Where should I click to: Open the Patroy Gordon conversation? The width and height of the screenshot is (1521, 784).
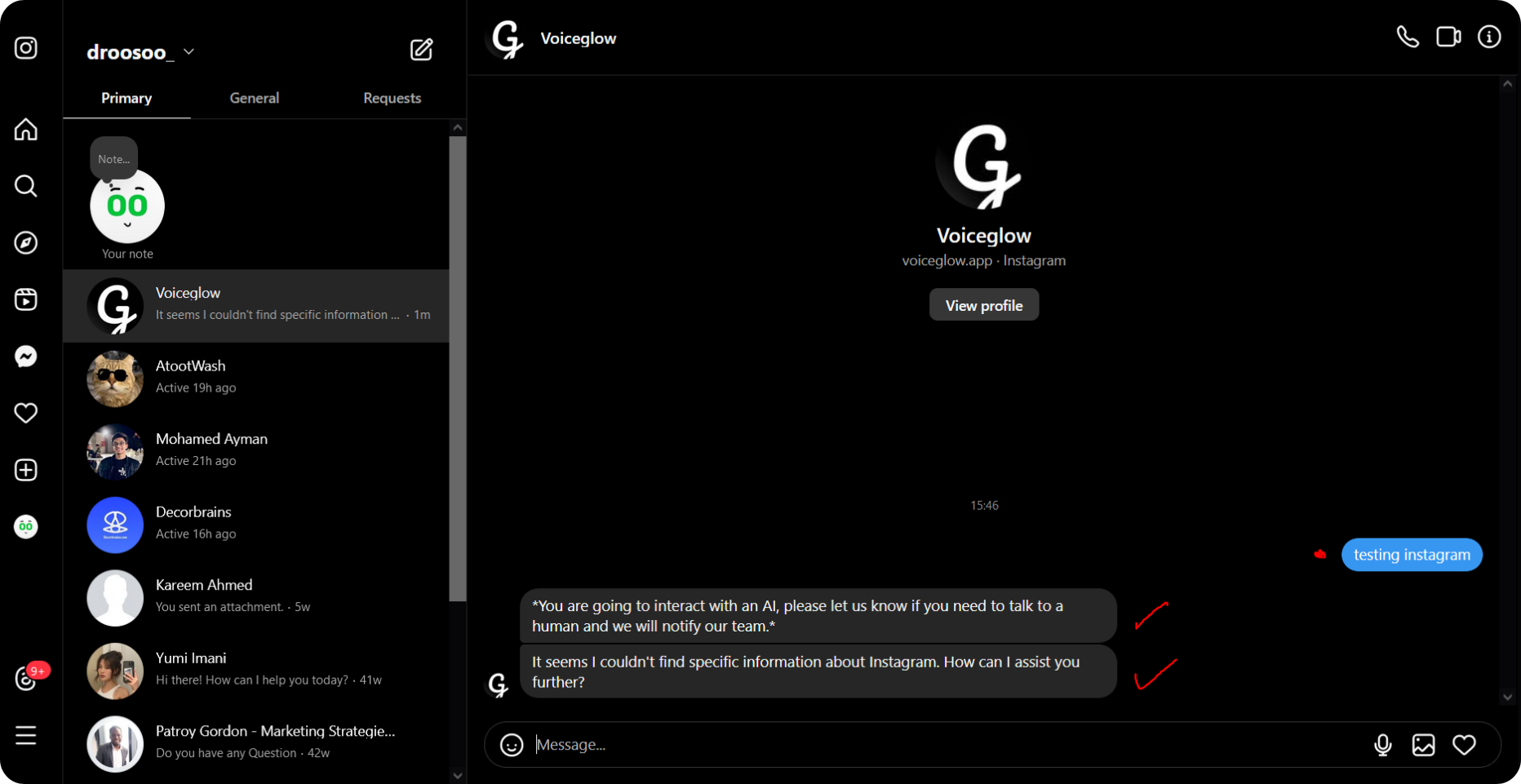point(256,743)
